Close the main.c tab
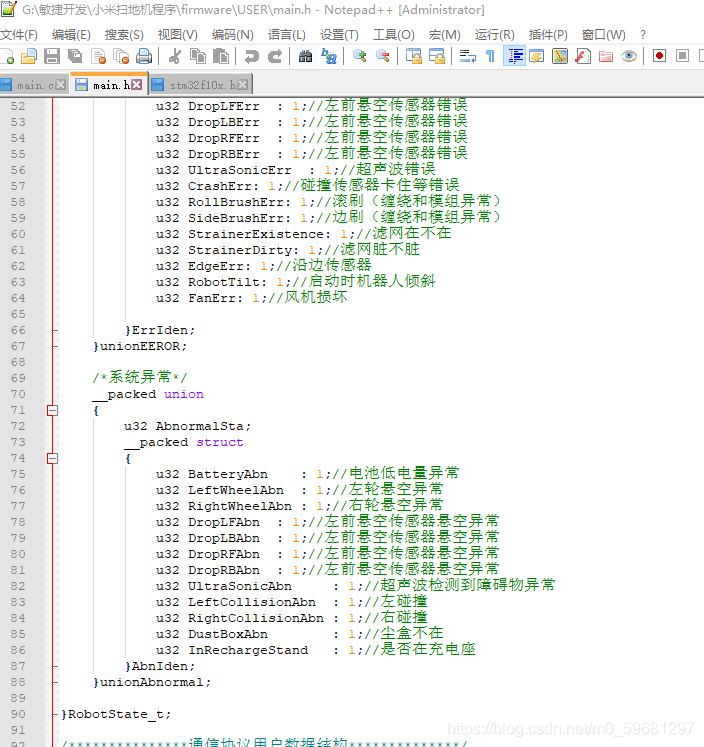Viewport: 704px width, 747px height. click(61, 85)
